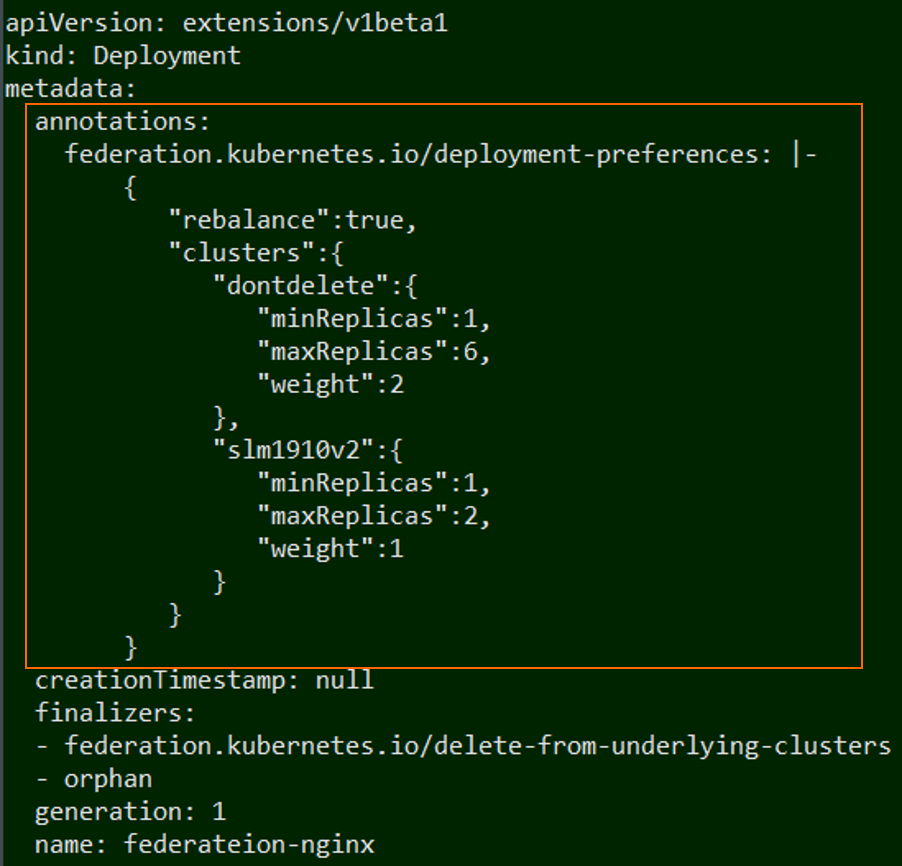Click the opening brace of the JSON block
Image resolution: width=902 pixels, height=866 pixels.
point(131,188)
